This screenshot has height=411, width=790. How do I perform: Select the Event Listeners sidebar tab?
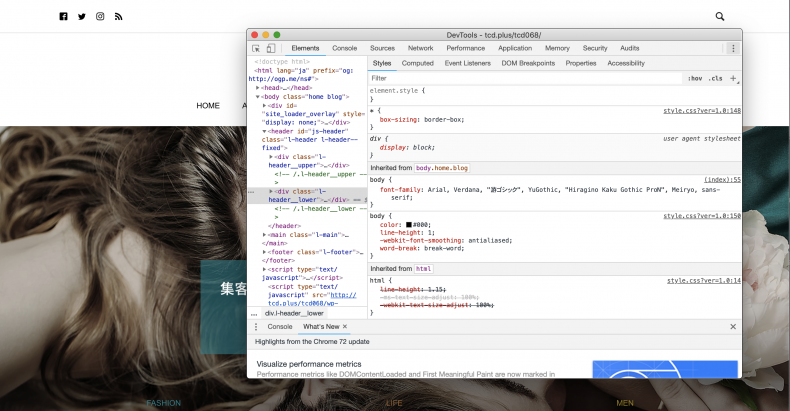click(468, 63)
